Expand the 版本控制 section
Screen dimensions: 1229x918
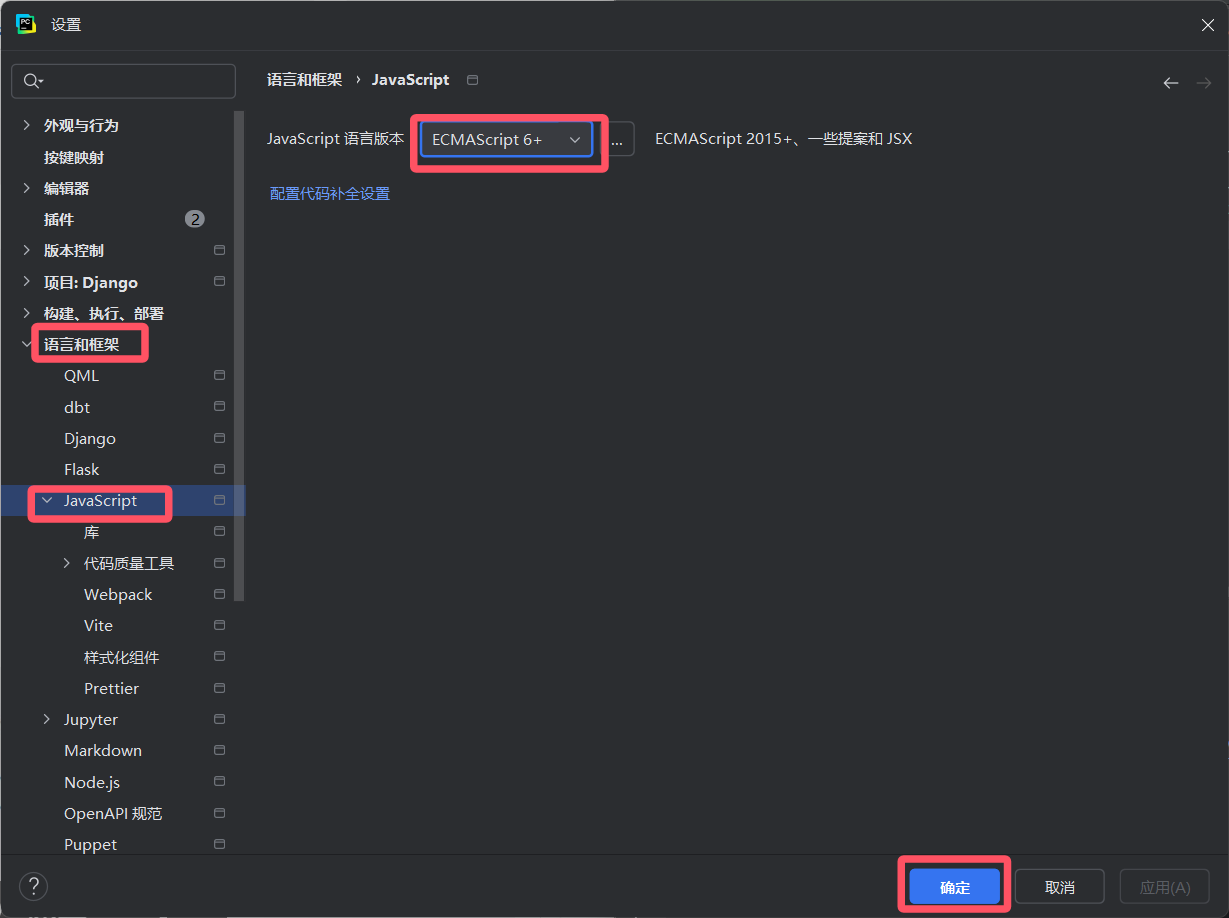(x=27, y=250)
